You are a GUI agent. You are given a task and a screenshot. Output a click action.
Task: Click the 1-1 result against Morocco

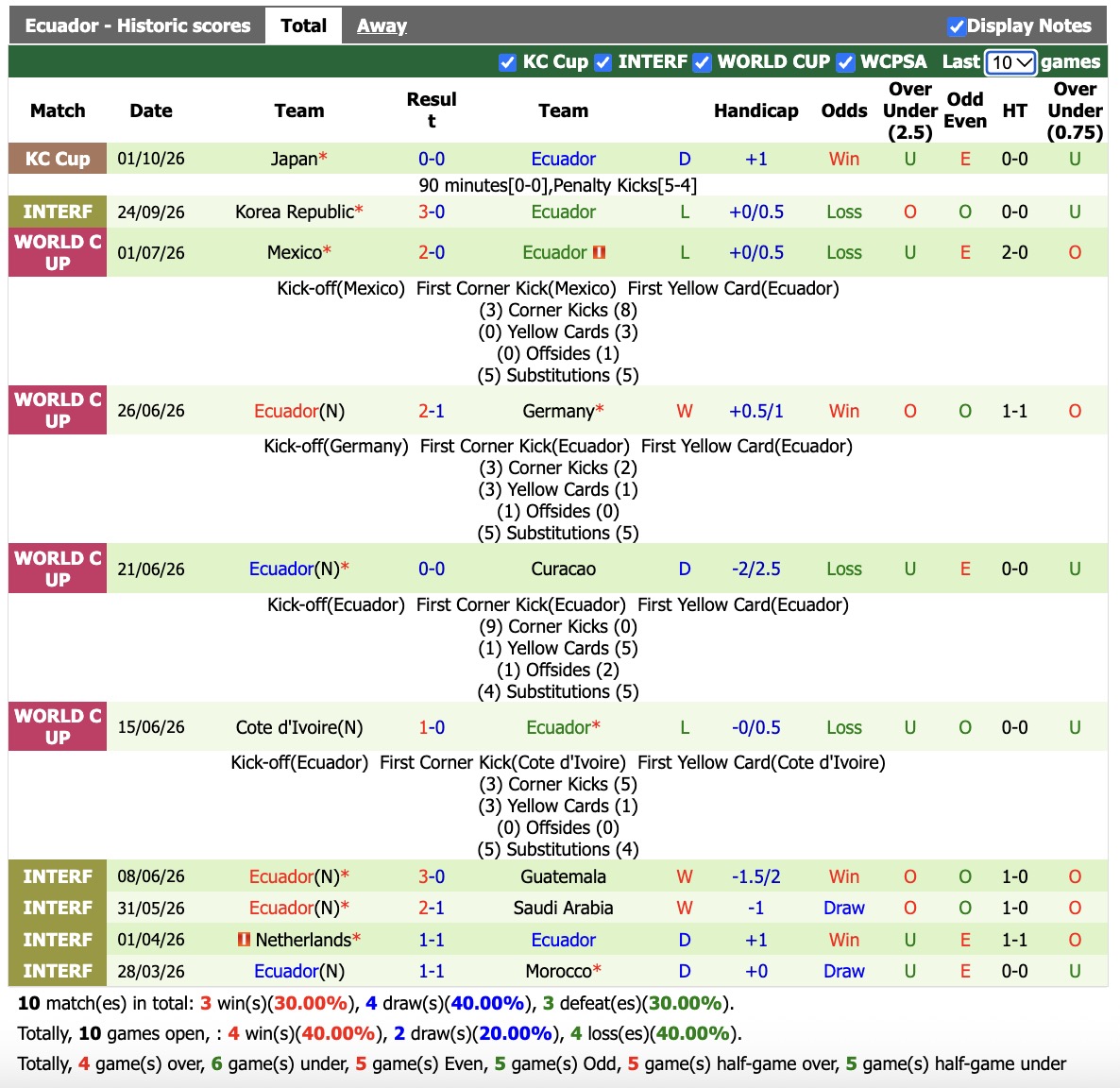tap(432, 971)
